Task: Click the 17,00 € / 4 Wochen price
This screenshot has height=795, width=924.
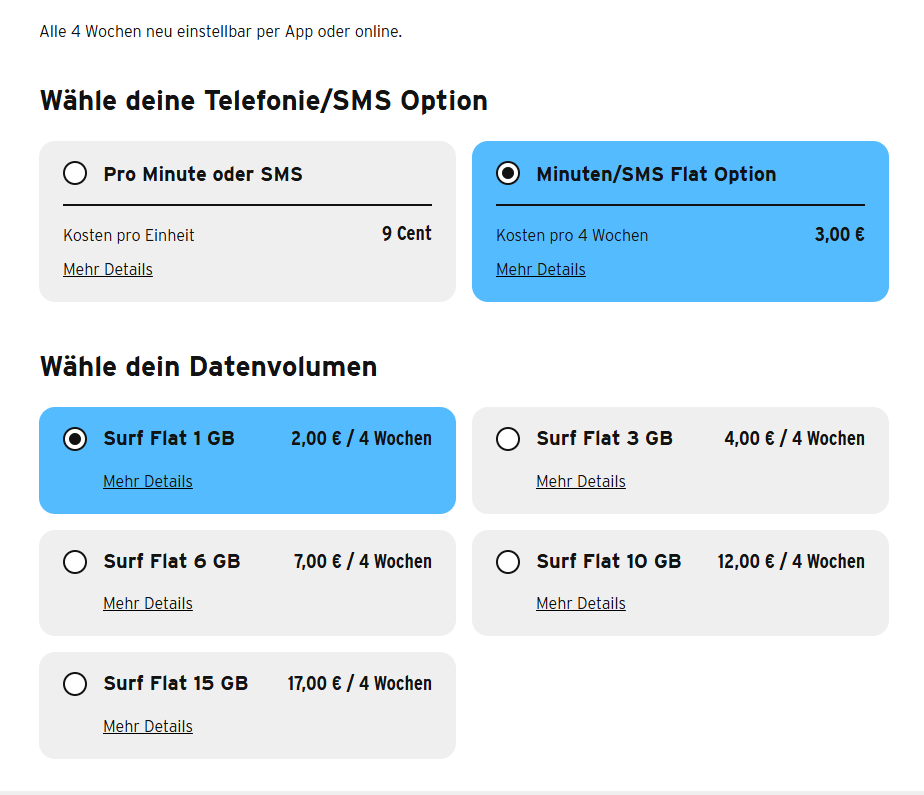Action: tap(359, 684)
